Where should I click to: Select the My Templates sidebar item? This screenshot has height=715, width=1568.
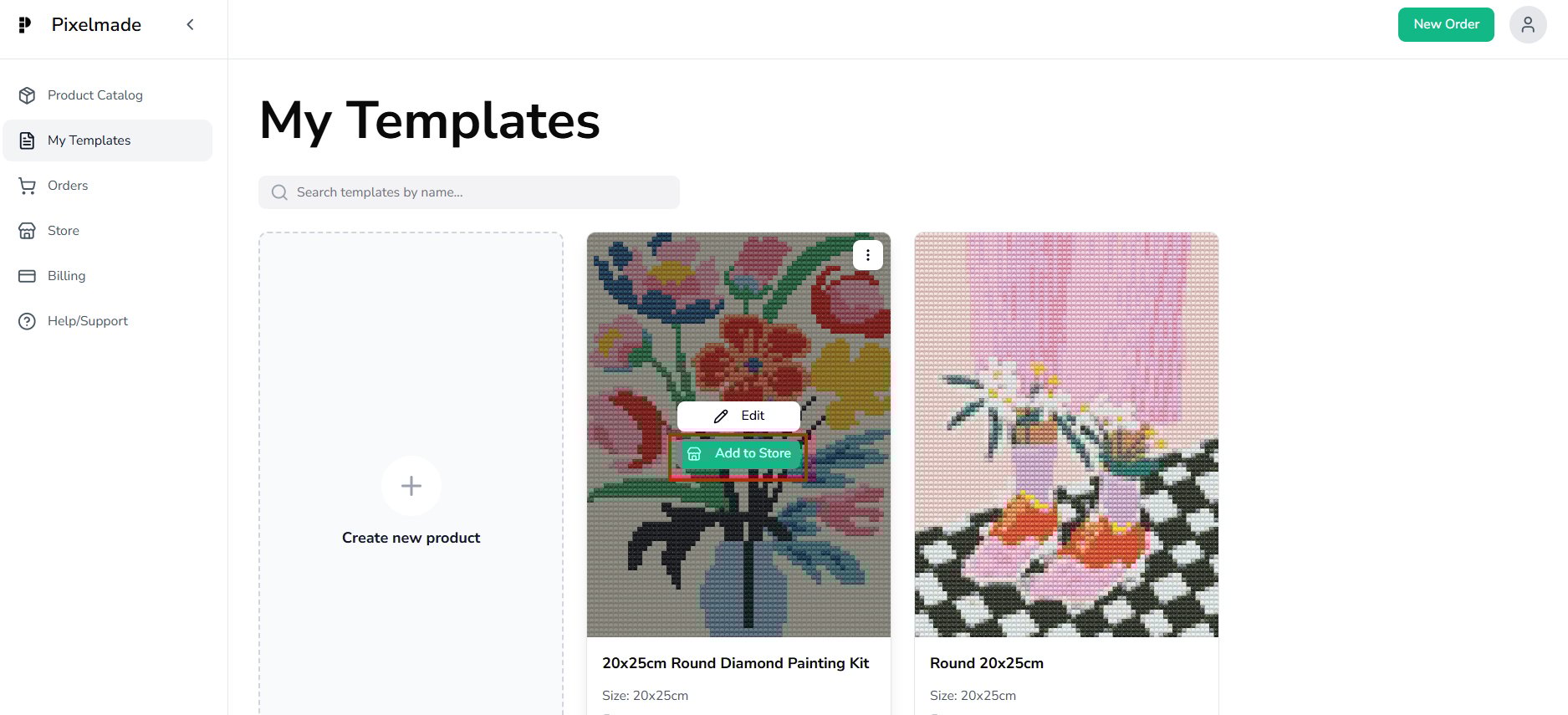click(x=89, y=140)
